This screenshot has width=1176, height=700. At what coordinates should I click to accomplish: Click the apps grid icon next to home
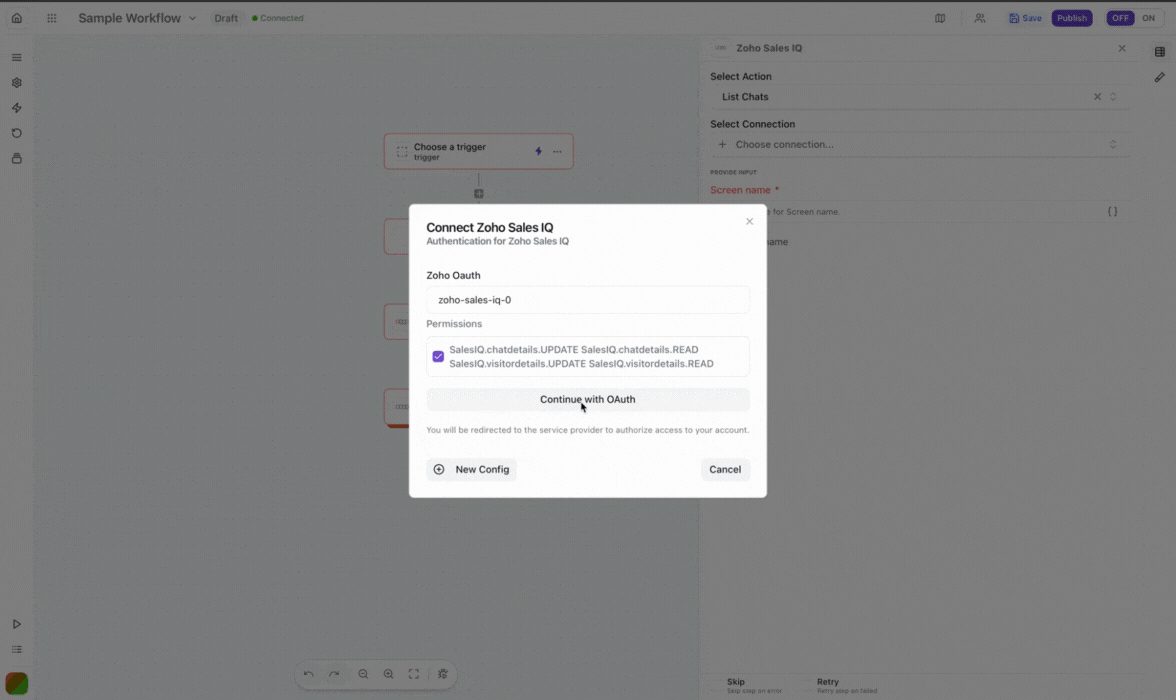(51, 17)
